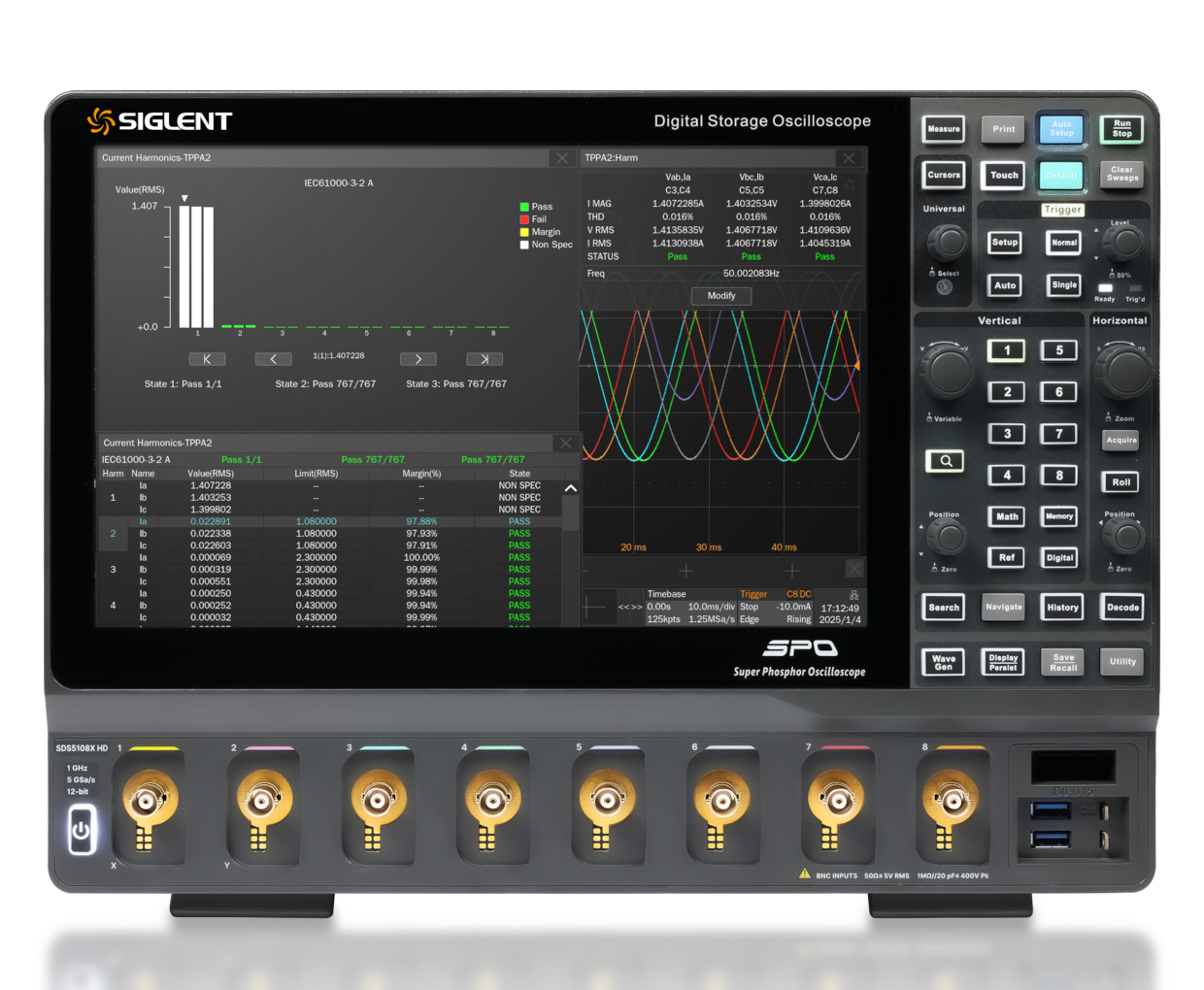Screen dimensions: 1204x990
Task: Click the Modify button in TPPA2 panel
Action: click(721, 296)
